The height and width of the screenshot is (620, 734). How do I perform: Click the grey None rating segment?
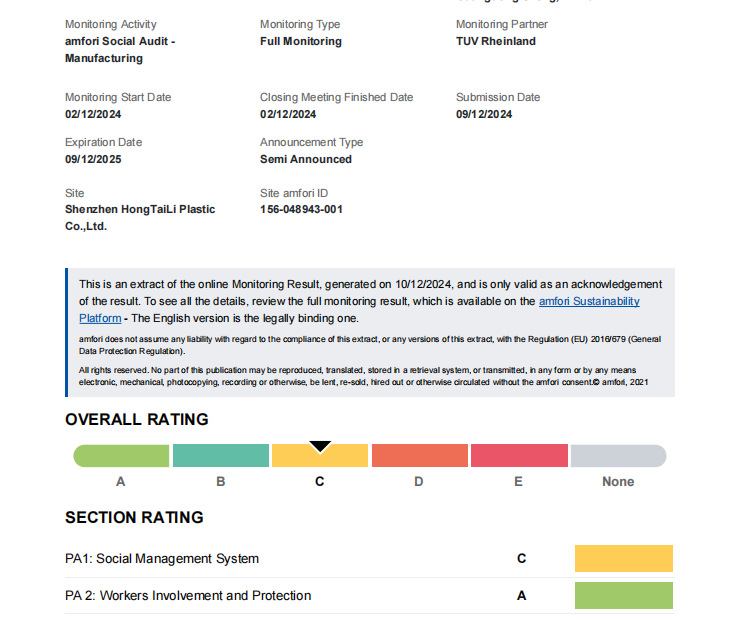click(618, 456)
